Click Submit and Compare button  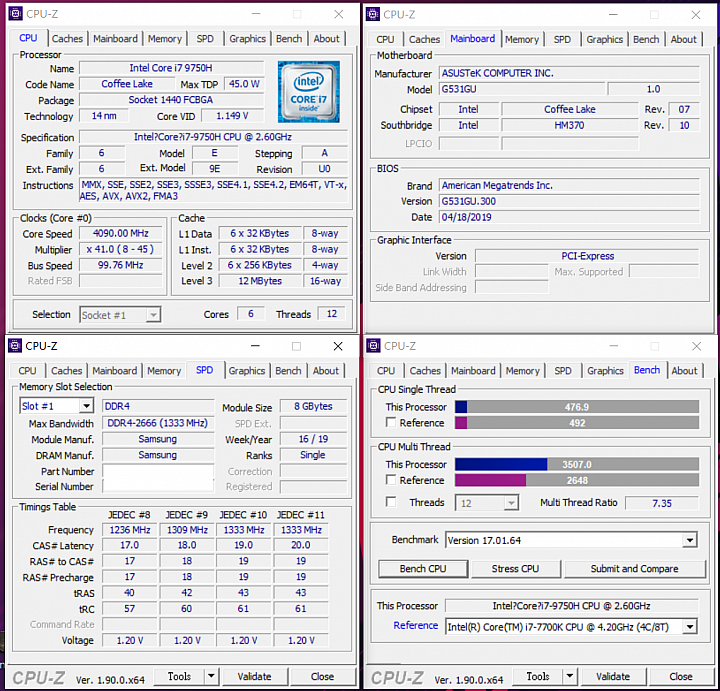click(634, 568)
